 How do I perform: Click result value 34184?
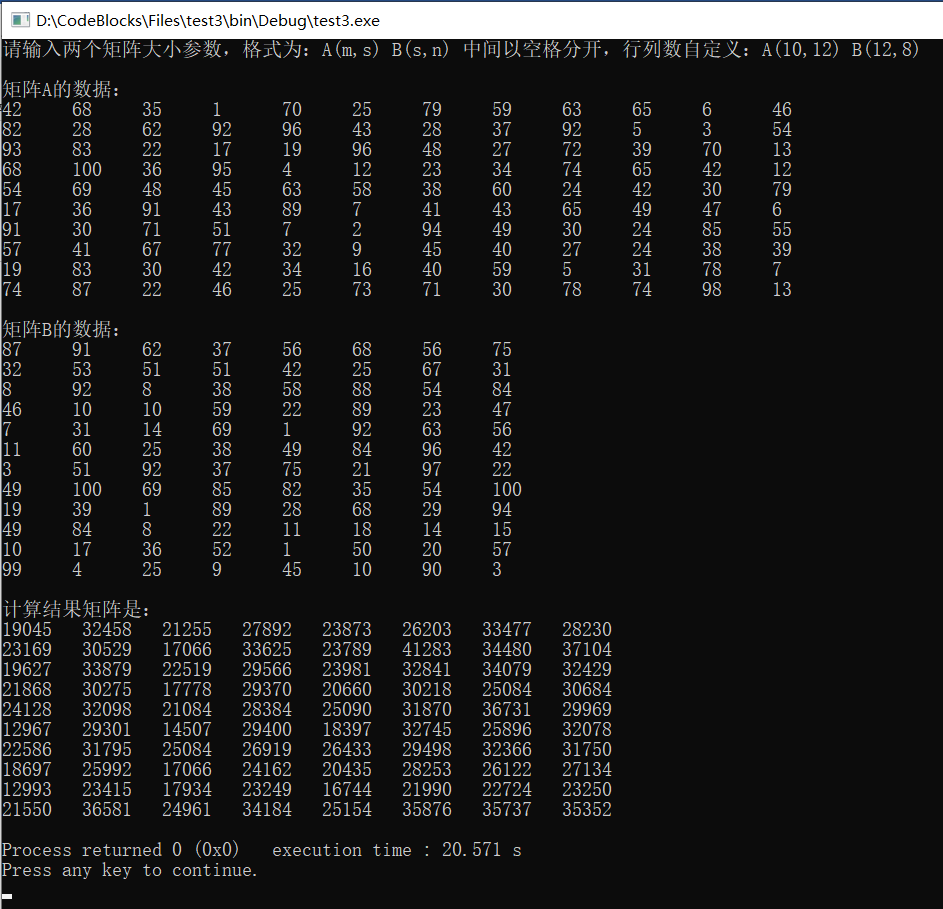[x=266, y=810]
